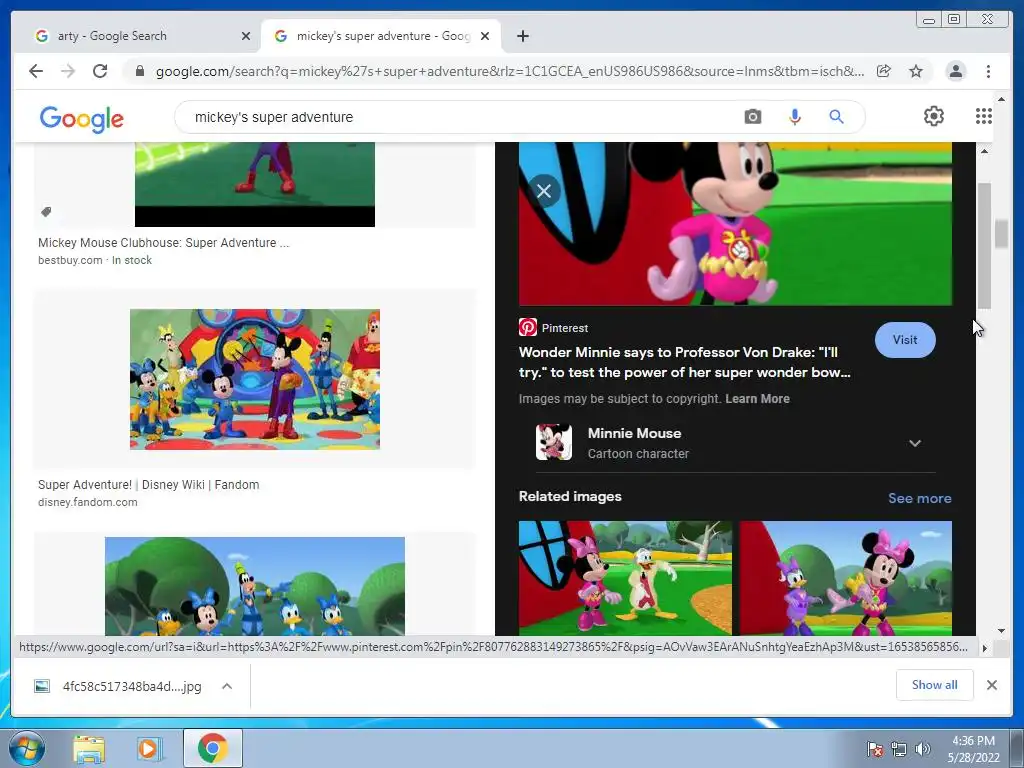
Task: Launch Windows Media Player from taskbar
Action: pyautogui.click(x=149, y=748)
